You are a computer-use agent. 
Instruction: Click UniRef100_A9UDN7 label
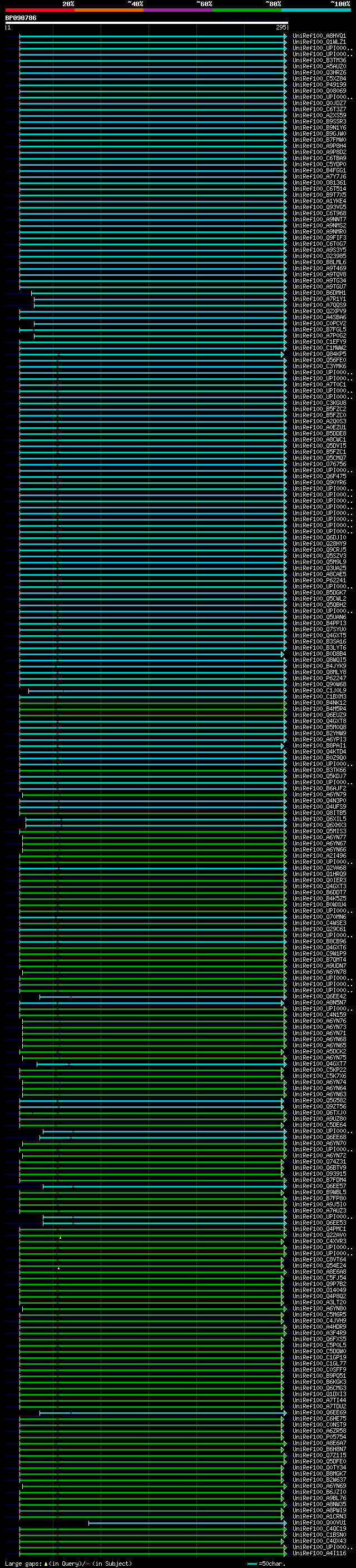click(x=319, y=966)
